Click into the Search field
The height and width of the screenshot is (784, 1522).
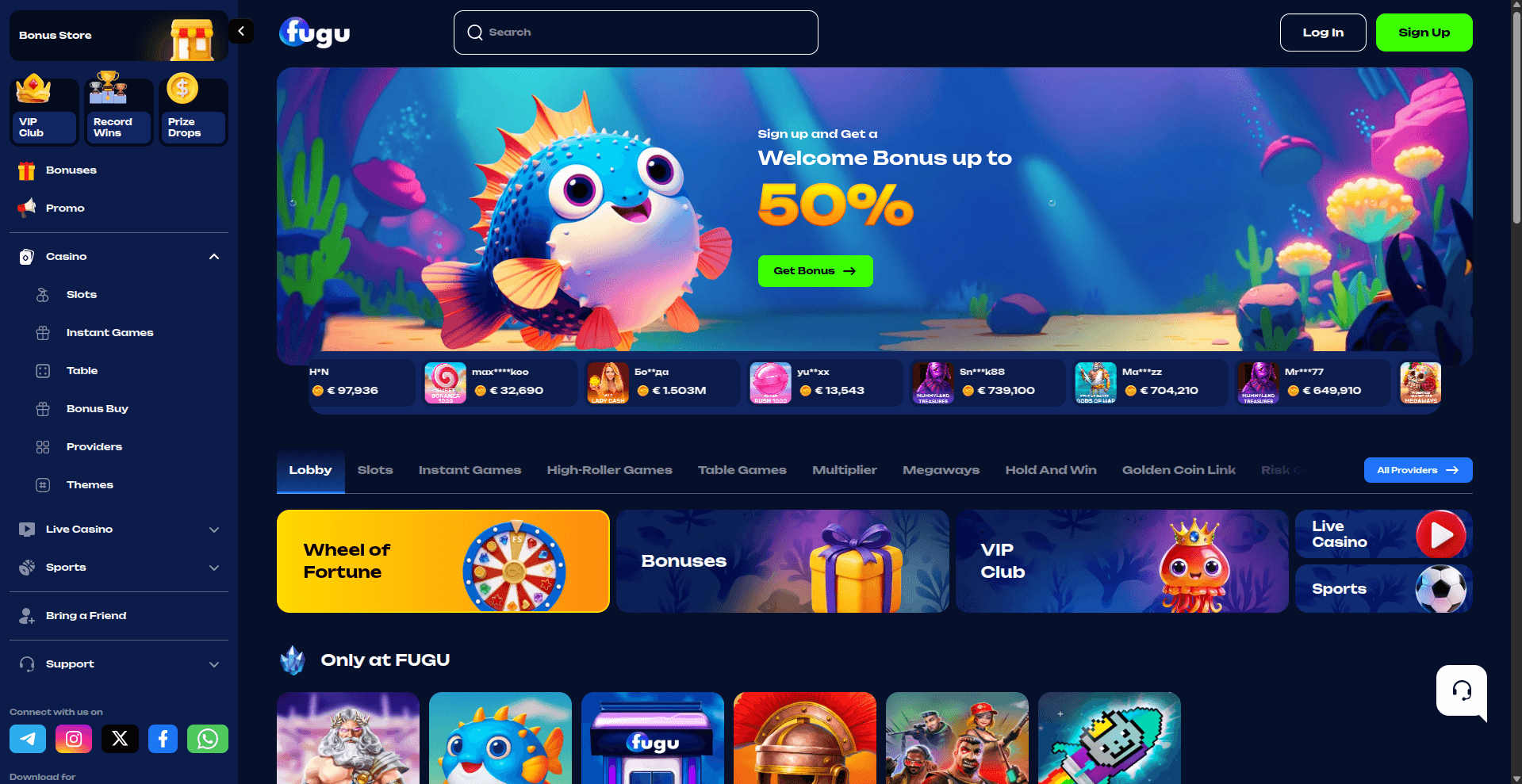click(635, 33)
